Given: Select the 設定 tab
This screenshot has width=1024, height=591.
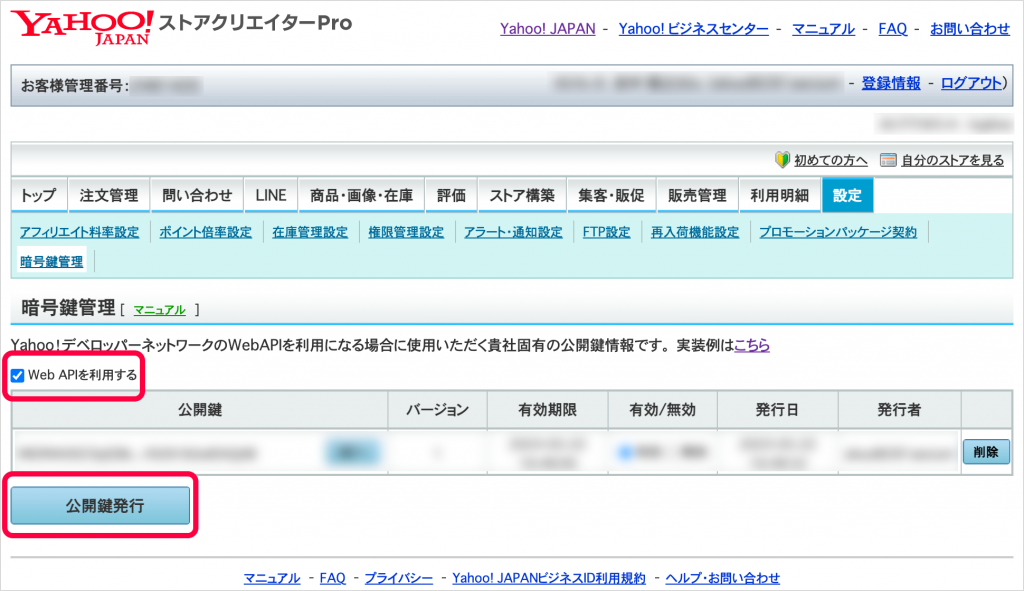Looking at the screenshot, I should tap(847, 196).
